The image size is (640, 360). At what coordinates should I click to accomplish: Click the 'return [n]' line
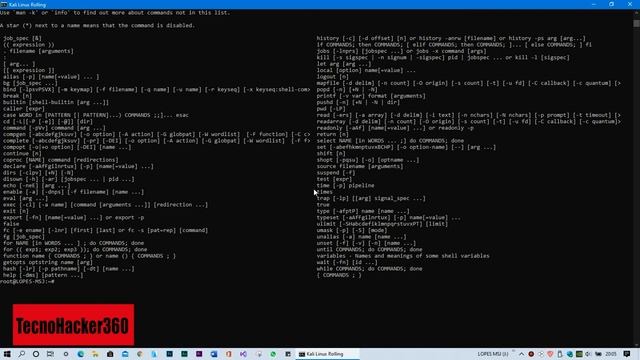coord(333,134)
